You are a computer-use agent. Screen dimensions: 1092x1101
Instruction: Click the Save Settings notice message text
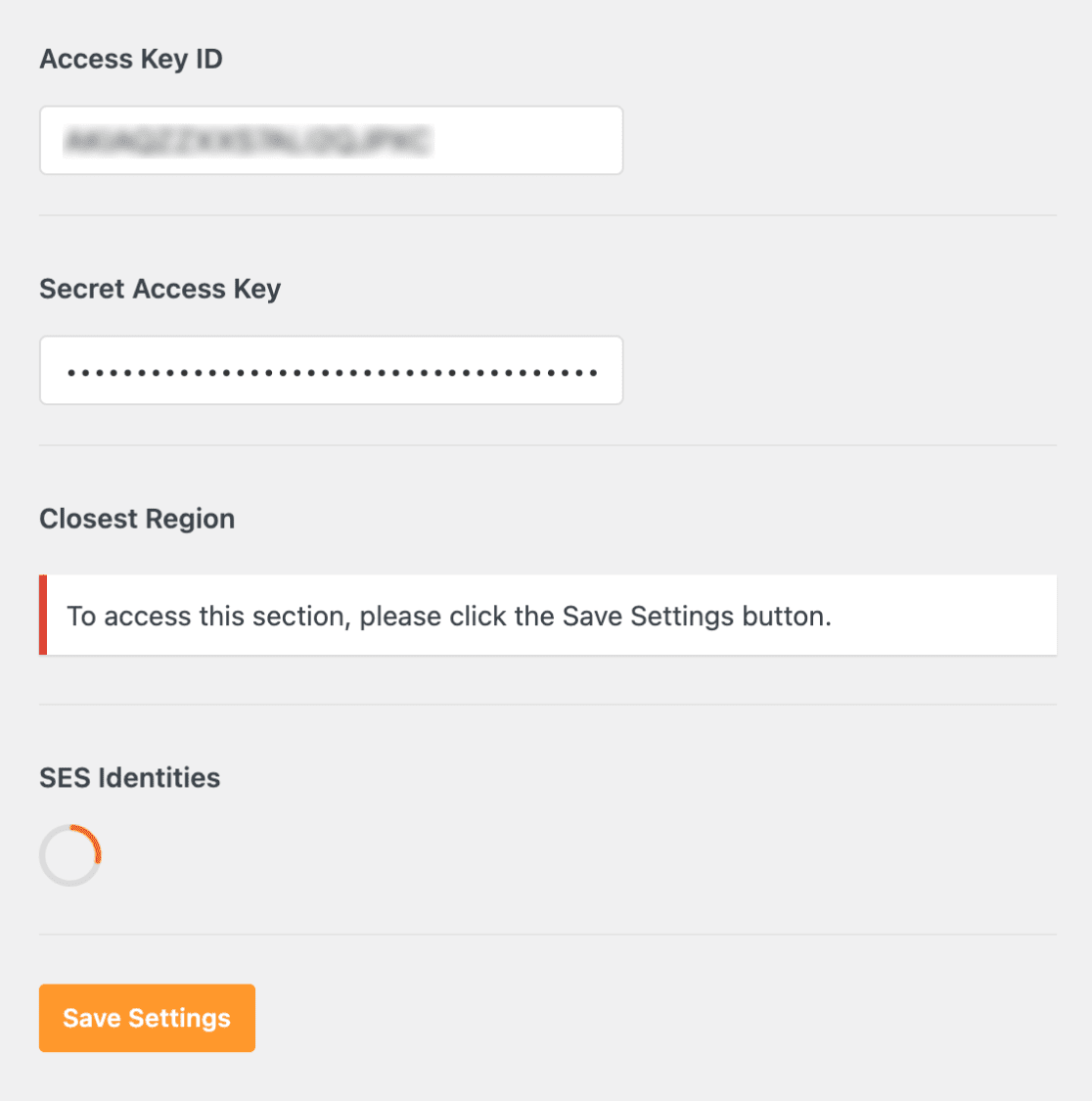tap(449, 616)
